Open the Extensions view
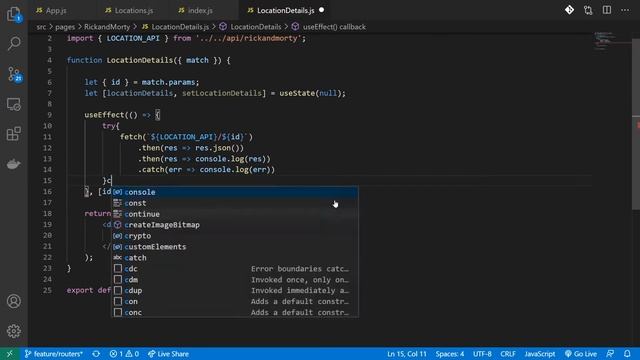This screenshot has width=640, height=360. coord(14,133)
